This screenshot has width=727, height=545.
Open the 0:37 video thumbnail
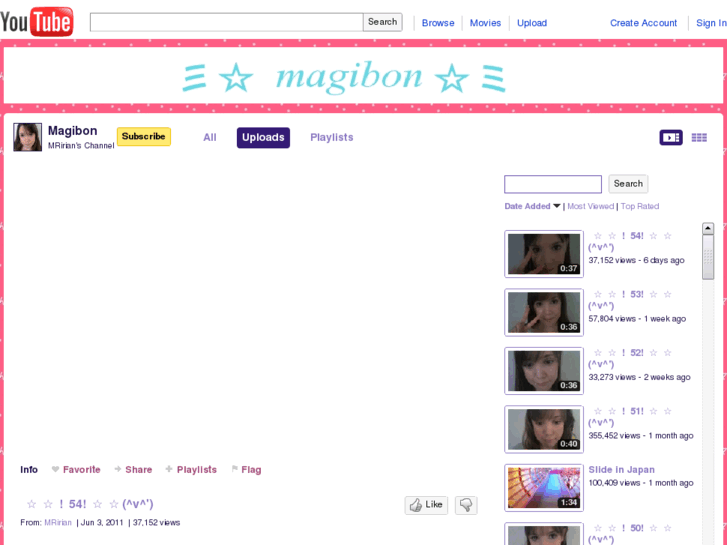coord(544,254)
